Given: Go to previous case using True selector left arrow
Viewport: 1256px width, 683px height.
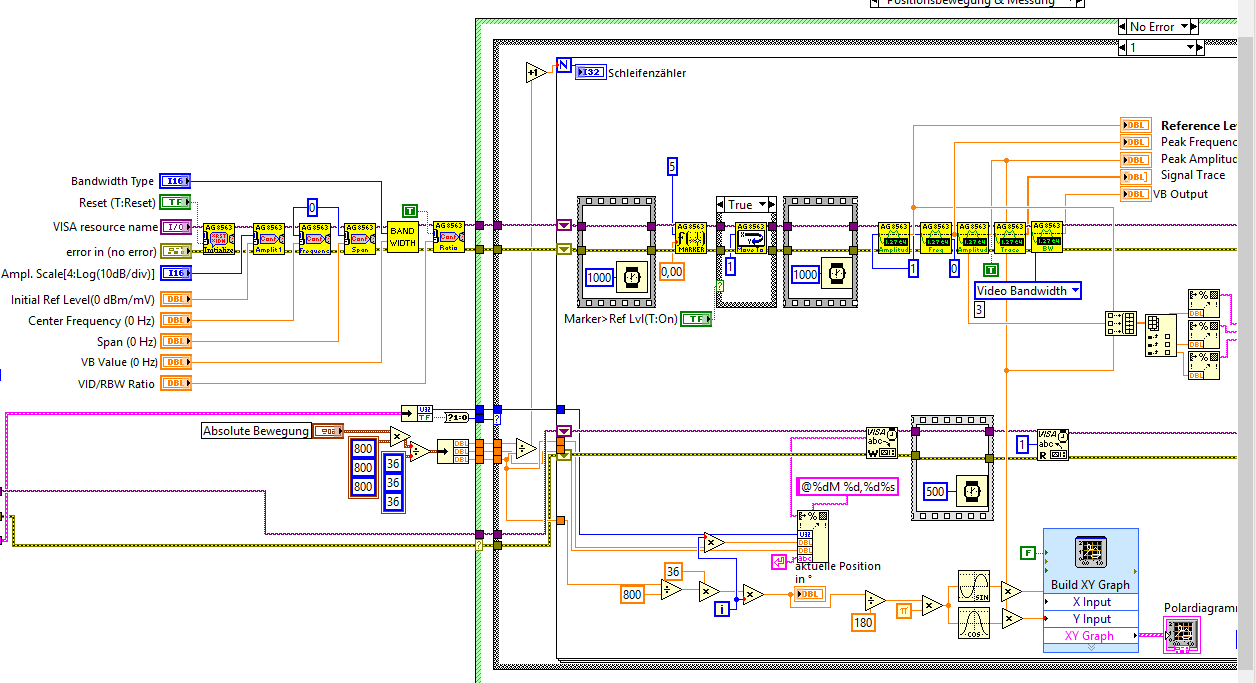Looking at the screenshot, I should [721, 204].
